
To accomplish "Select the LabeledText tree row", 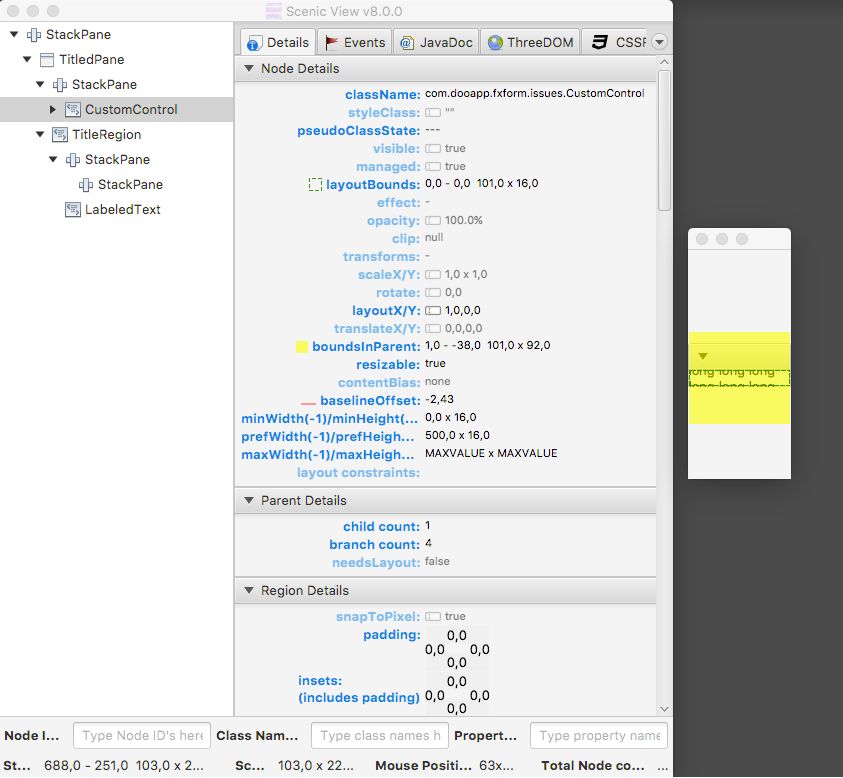I will tap(117, 210).
